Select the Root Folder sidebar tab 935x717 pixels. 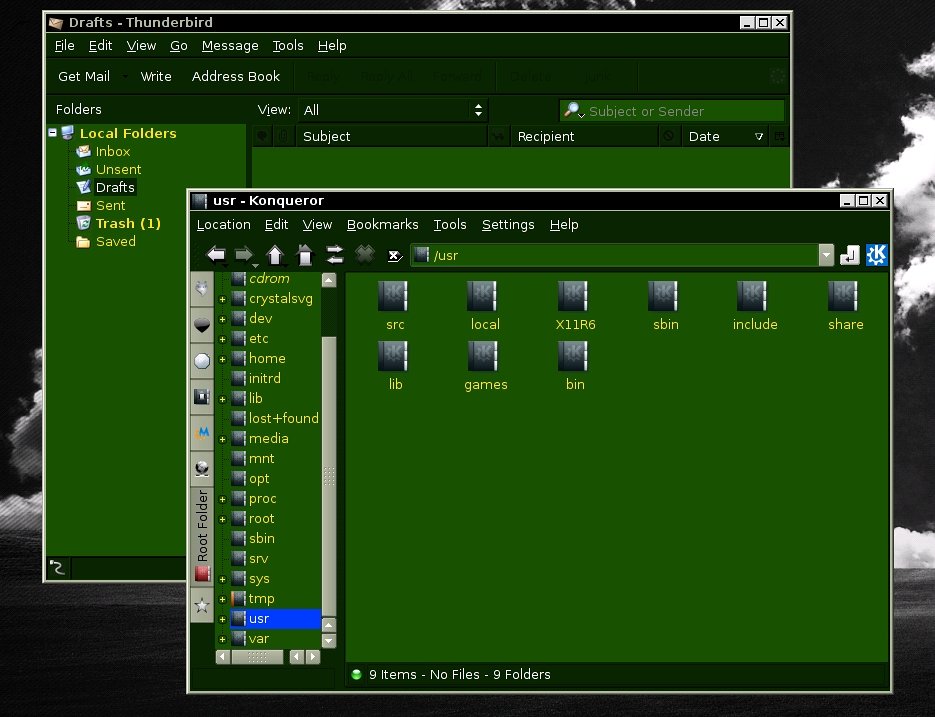202,536
